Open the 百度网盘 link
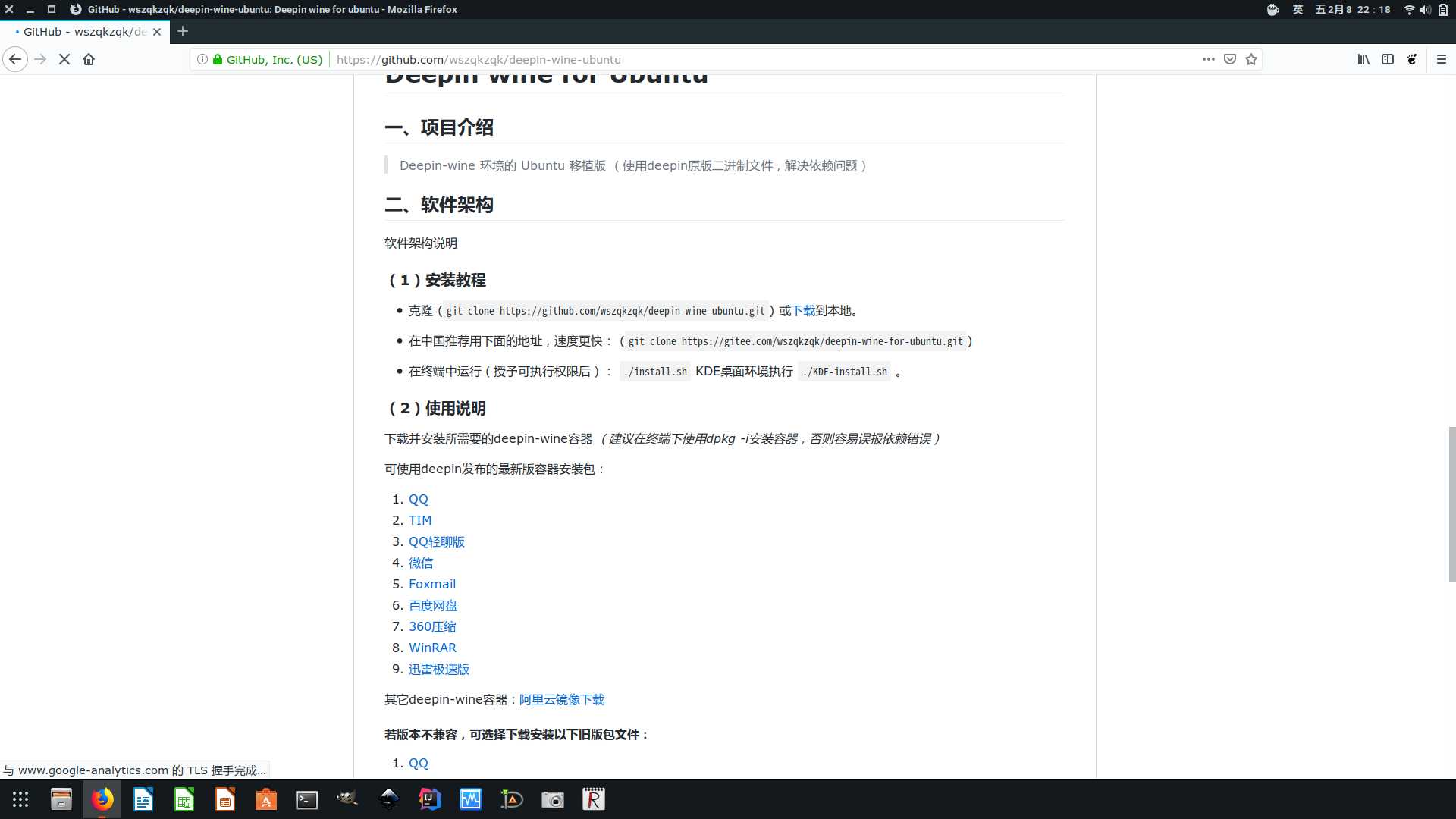The height and width of the screenshot is (819, 1456). (433, 605)
